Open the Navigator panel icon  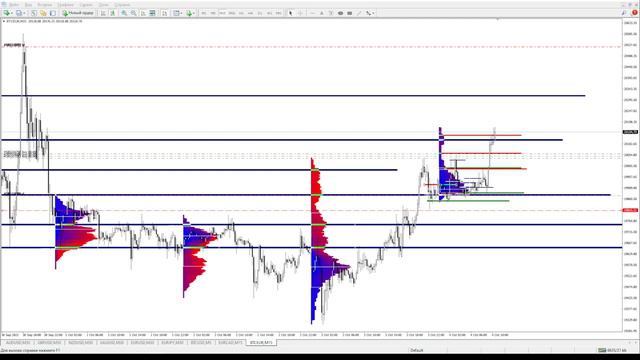(x=53, y=13)
